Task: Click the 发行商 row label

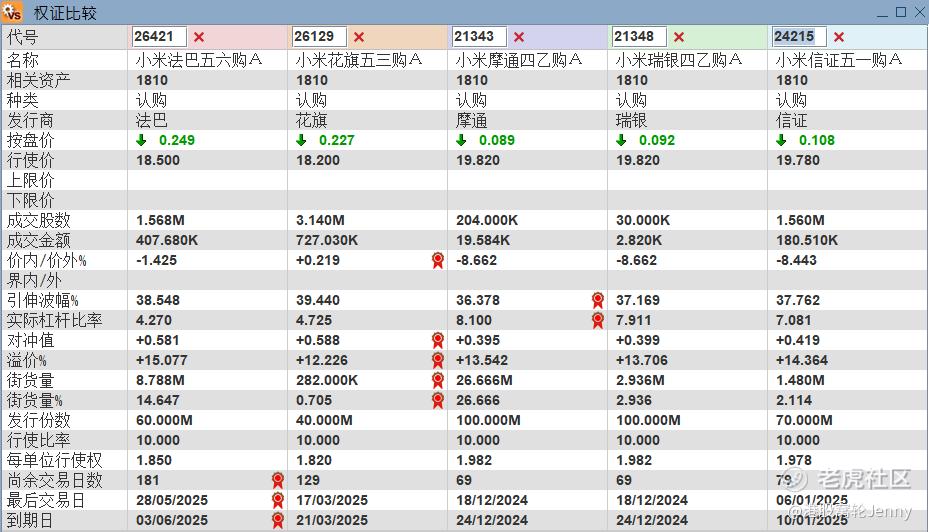Action: point(30,120)
